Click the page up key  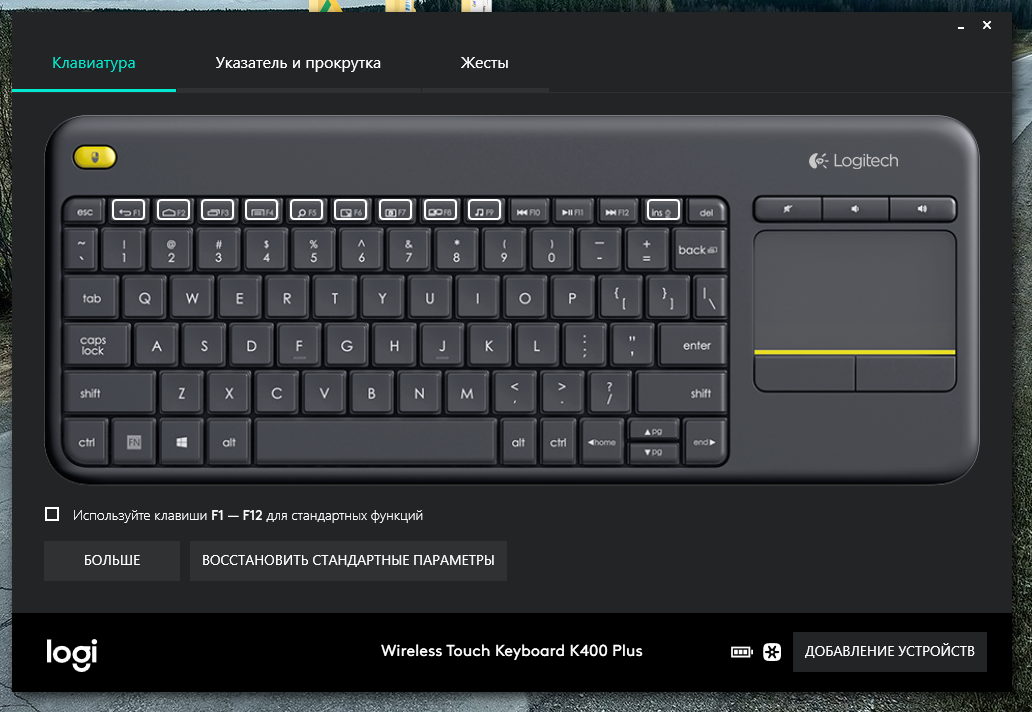pyautogui.click(x=653, y=432)
